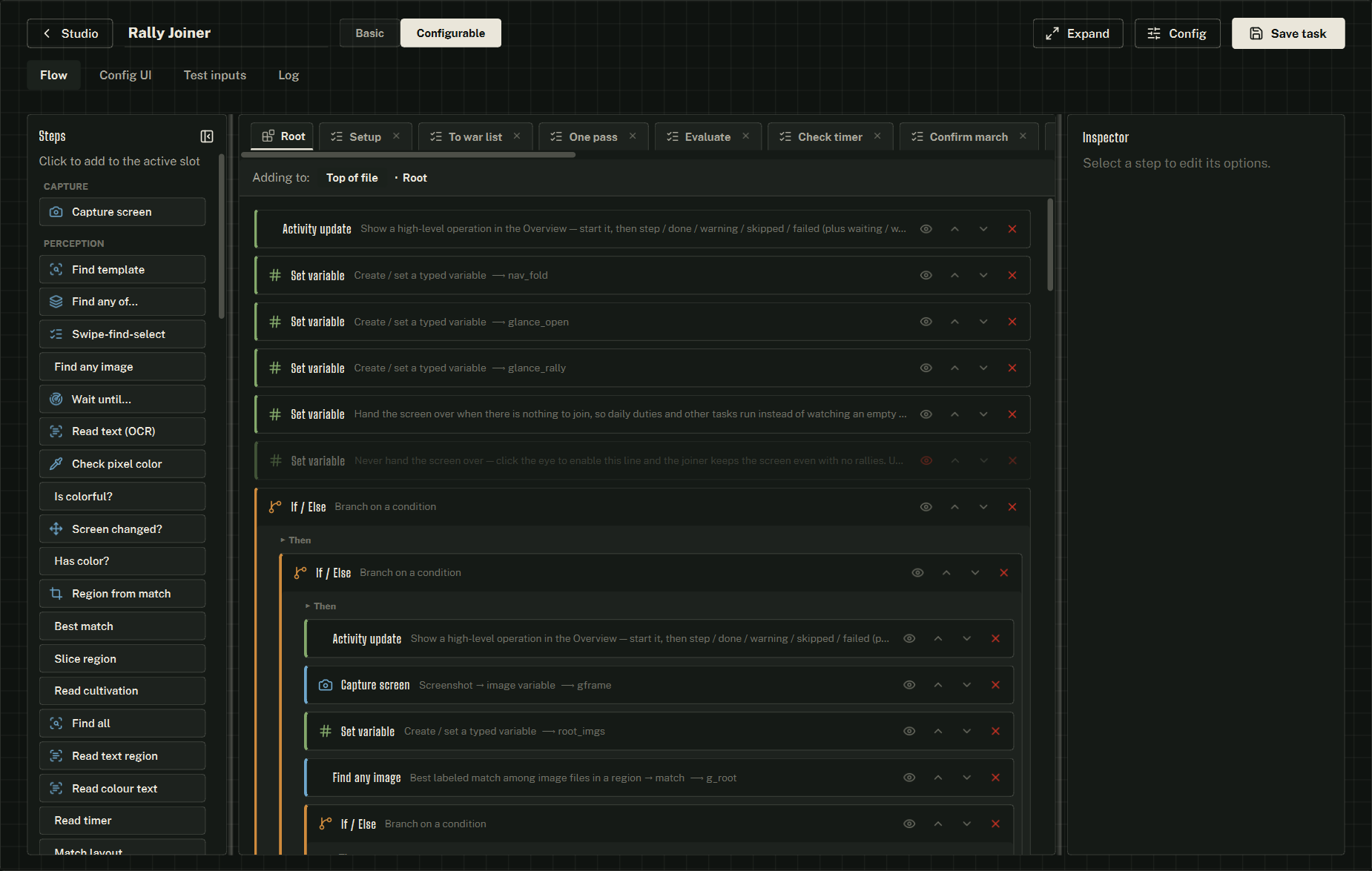Delete the top Activity update step
Screen dimensions: 1372x871
tap(1012, 229)
